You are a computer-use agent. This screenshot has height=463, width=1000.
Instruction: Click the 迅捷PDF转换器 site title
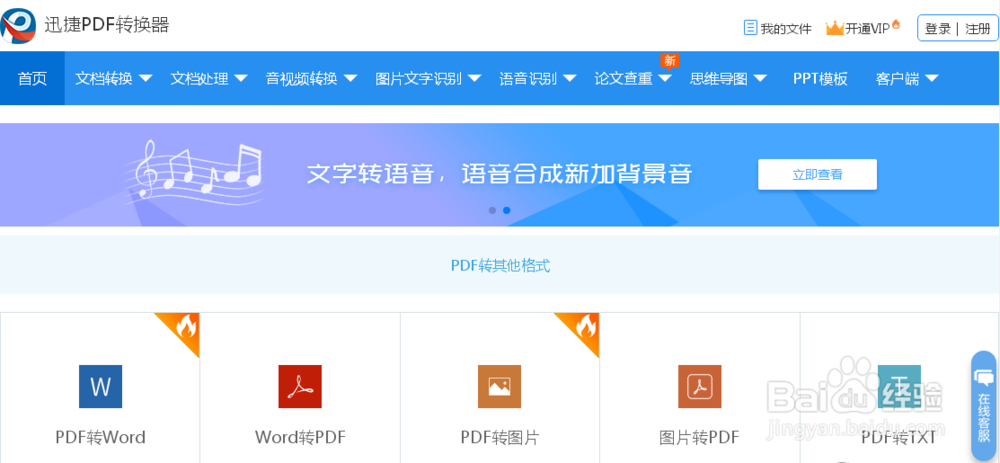tap(107, 24)
